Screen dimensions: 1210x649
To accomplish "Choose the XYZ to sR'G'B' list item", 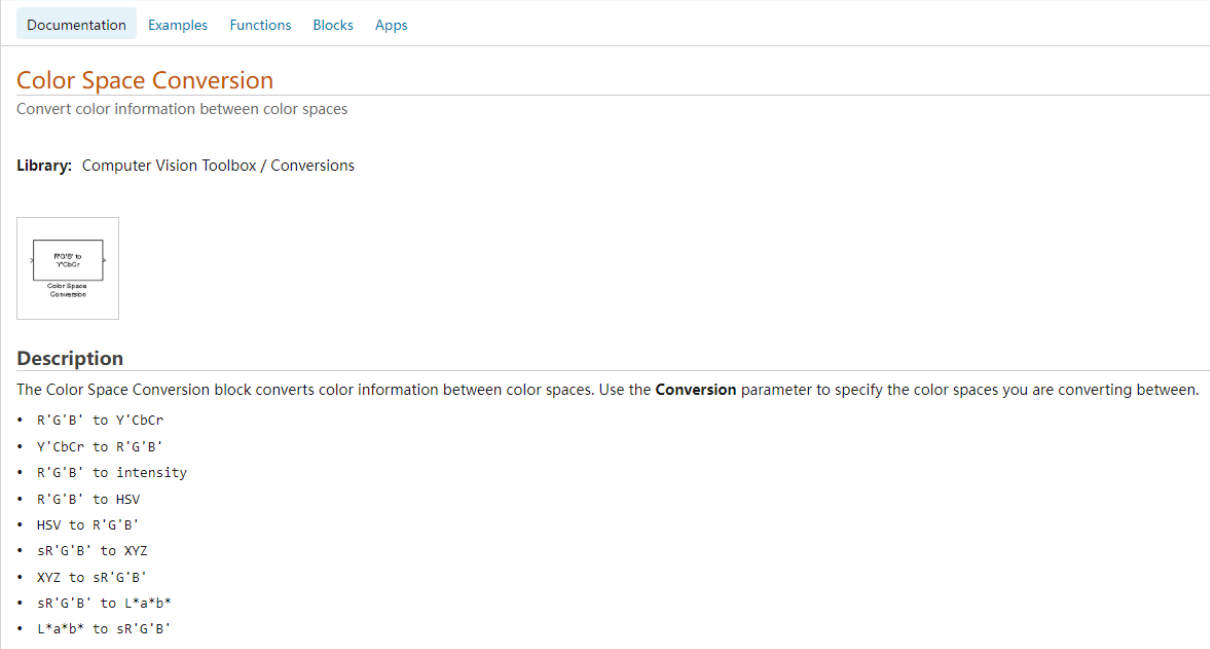I will [92, 577].
